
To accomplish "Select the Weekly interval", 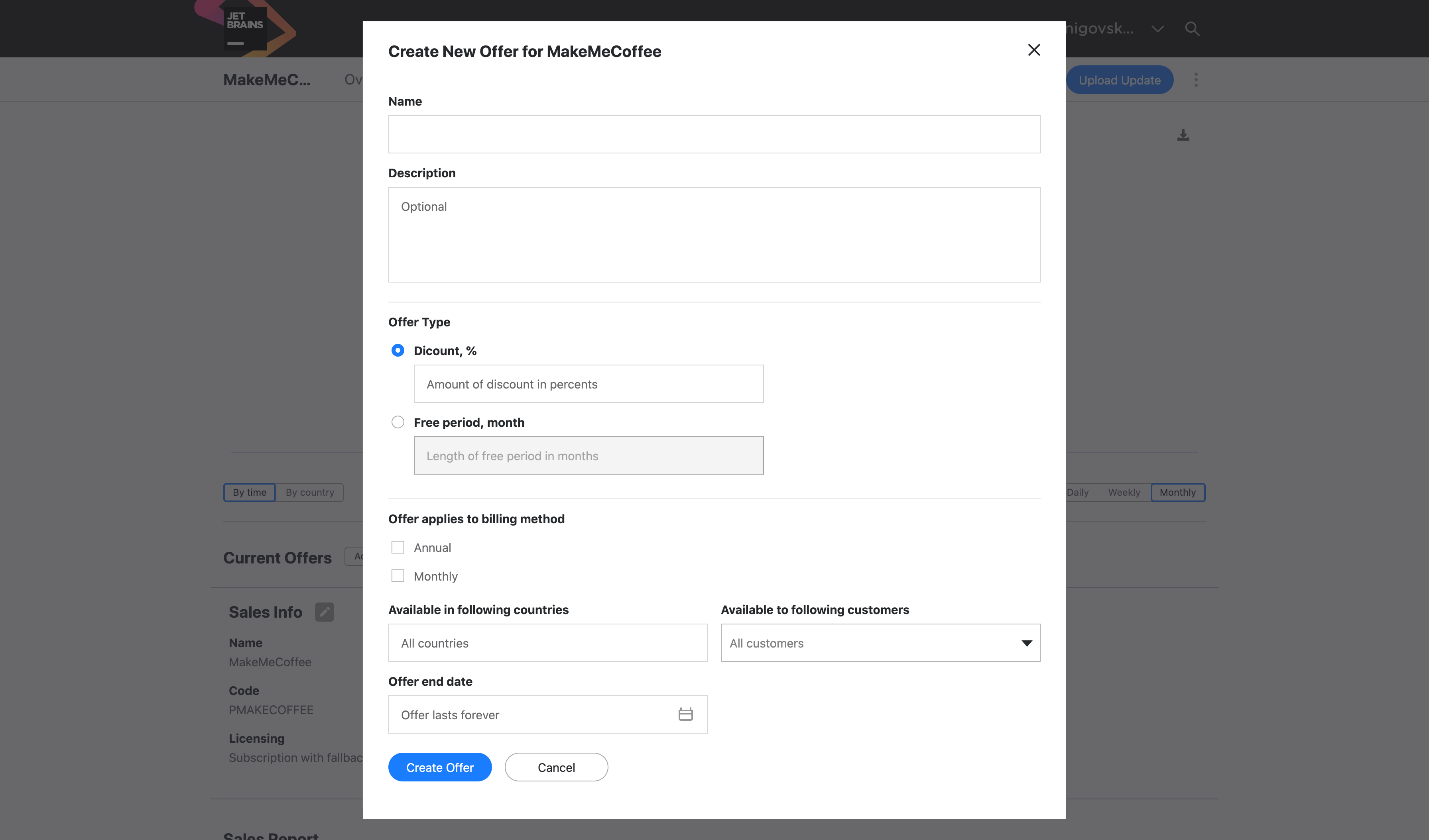I will [1124, 493].
